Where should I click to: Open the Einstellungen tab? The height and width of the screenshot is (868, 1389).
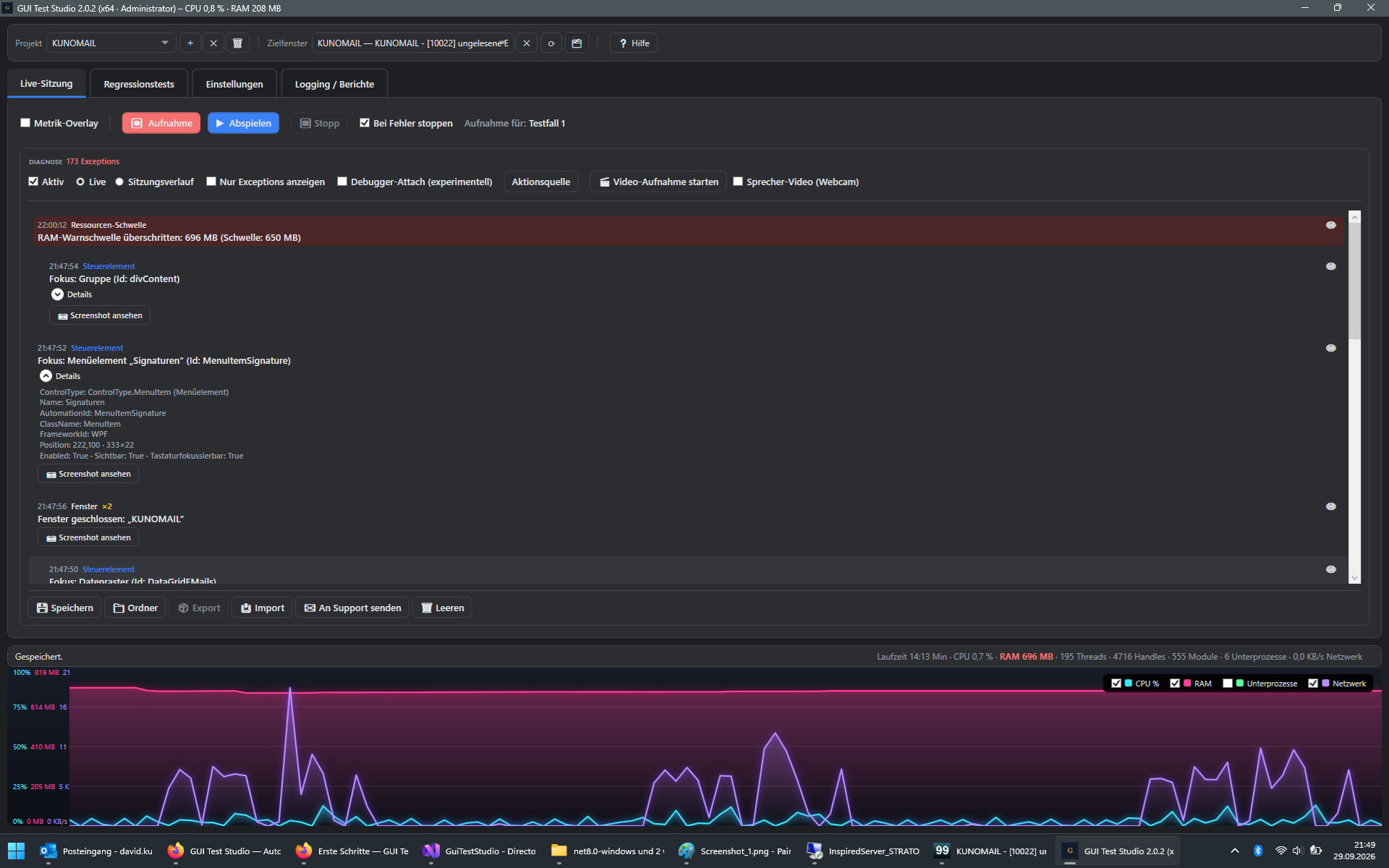[234, 85]
